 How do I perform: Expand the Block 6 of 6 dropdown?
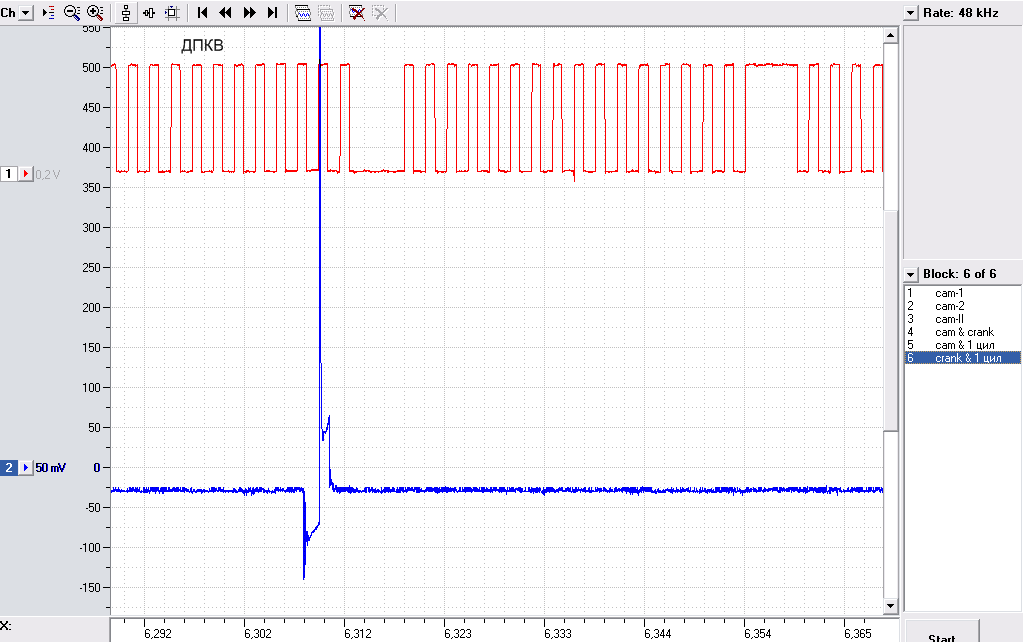[911, 275]
